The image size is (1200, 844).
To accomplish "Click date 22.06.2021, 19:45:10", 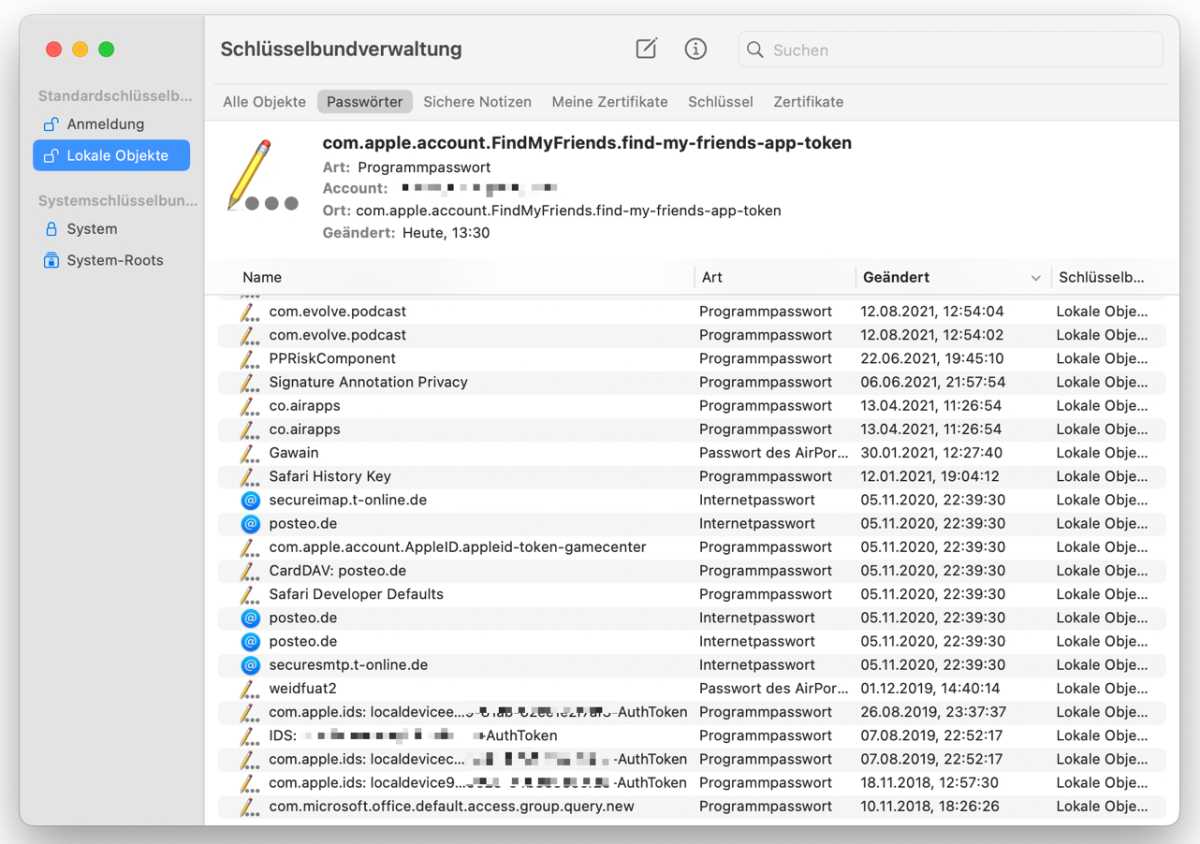I will coord(932,358).
